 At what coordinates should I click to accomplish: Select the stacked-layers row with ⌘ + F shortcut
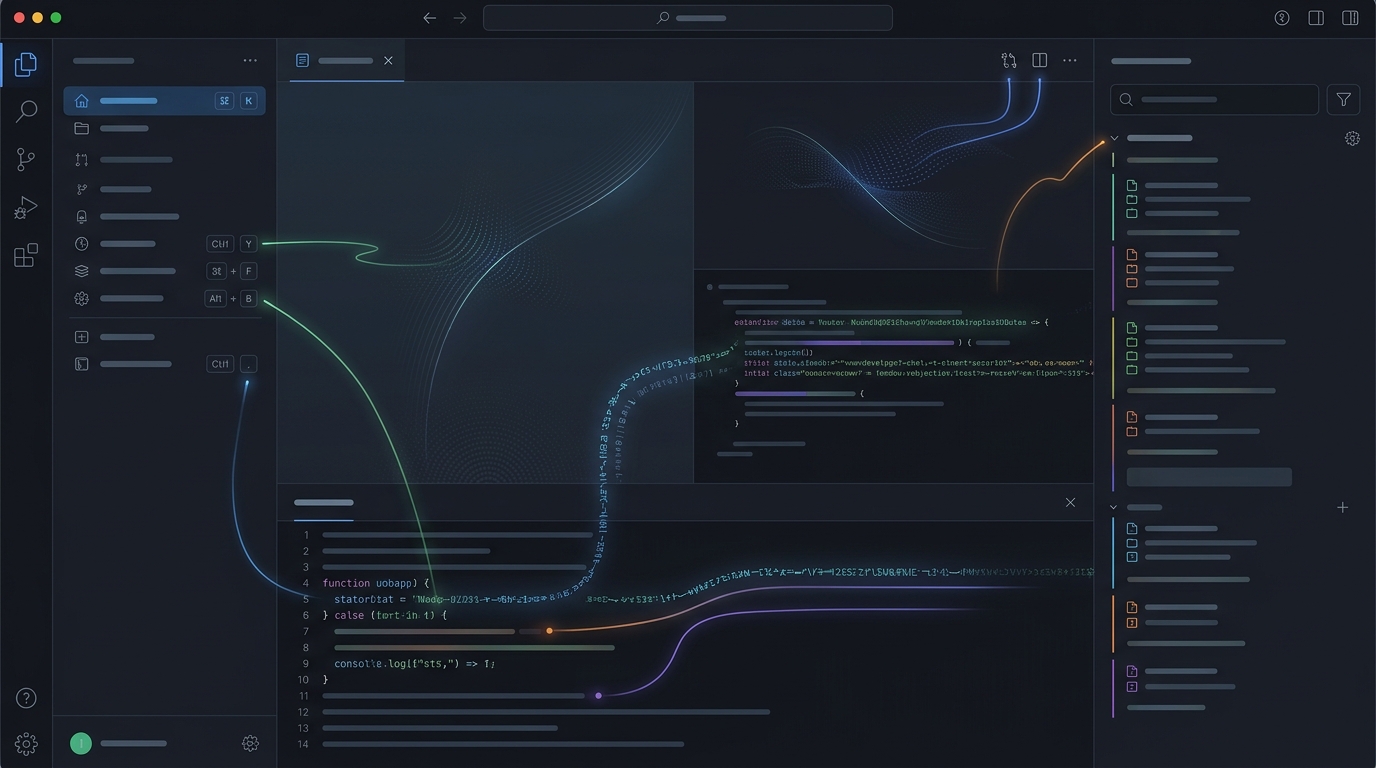tap(165, 271)
